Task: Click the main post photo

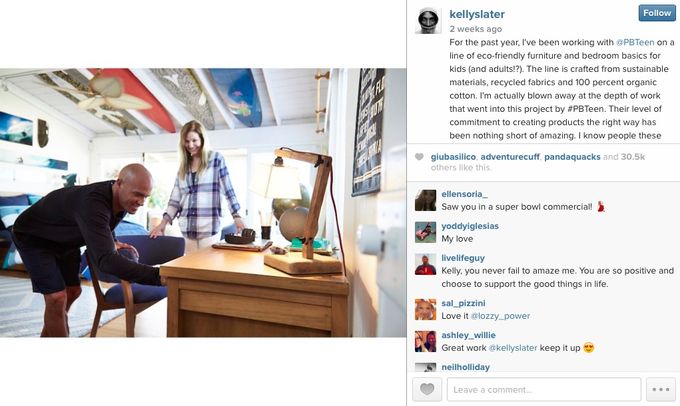Action: pyautogui.click(x=203, y=203)
